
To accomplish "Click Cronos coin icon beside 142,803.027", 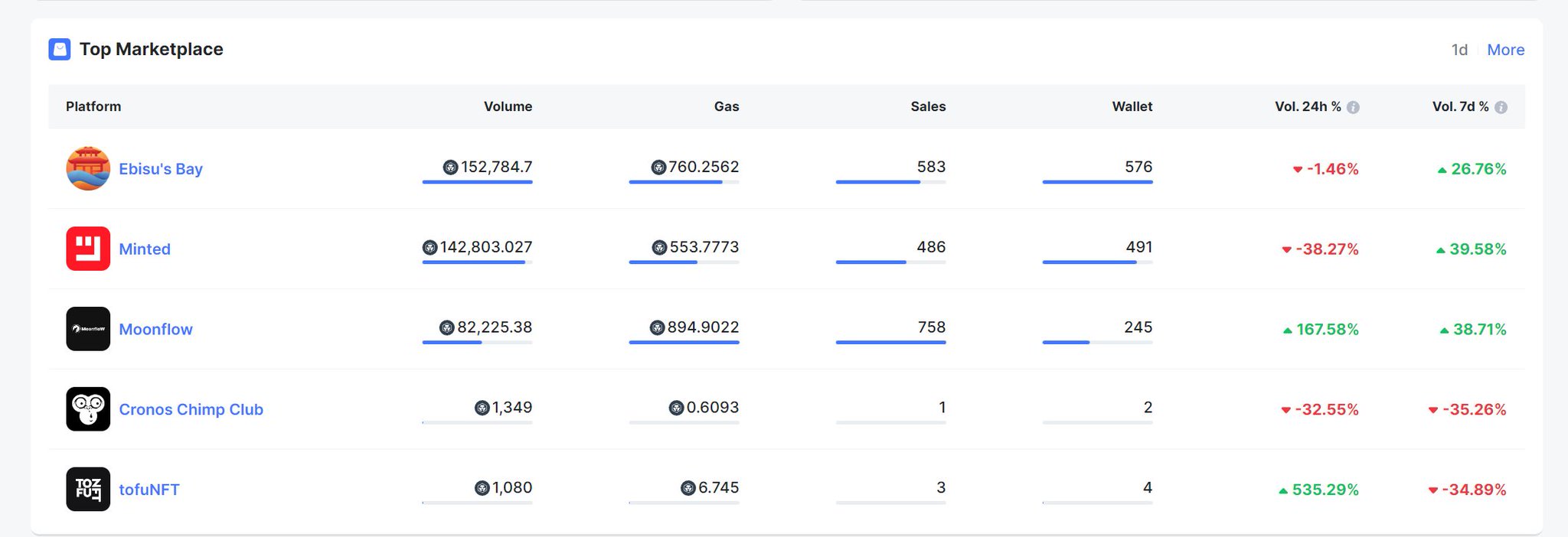I will (x=430, y=247).
